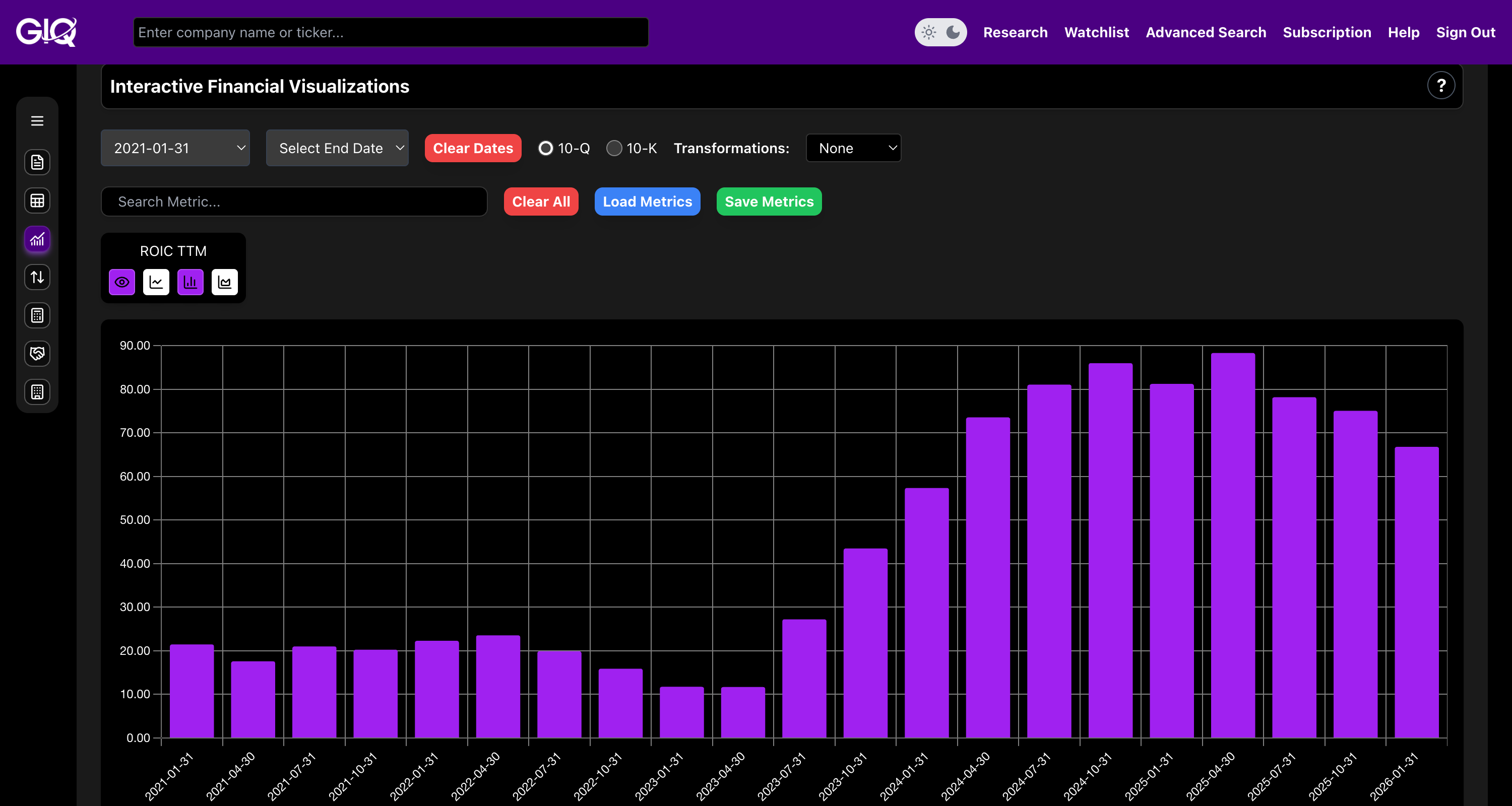Viewport: 1512px width, 806px height.
Task: Switch ROIC TTM to area chart
Action: (x=224, y=282)
